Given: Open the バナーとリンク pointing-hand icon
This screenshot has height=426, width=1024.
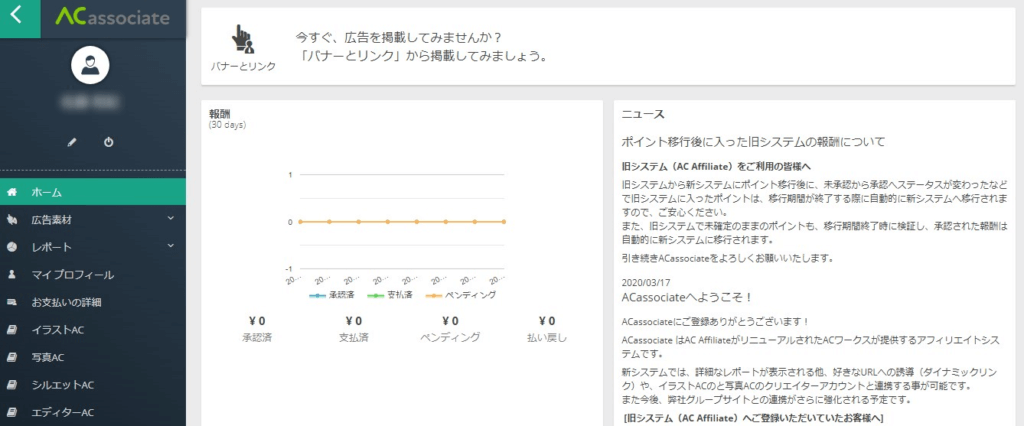Looking at the screenshot, I should pyautogui.click(x=243, y=39).
